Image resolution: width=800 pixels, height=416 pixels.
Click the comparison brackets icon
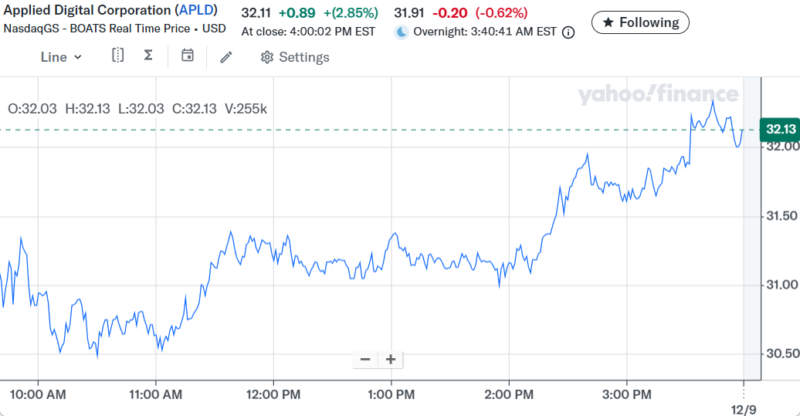(118, 56)
